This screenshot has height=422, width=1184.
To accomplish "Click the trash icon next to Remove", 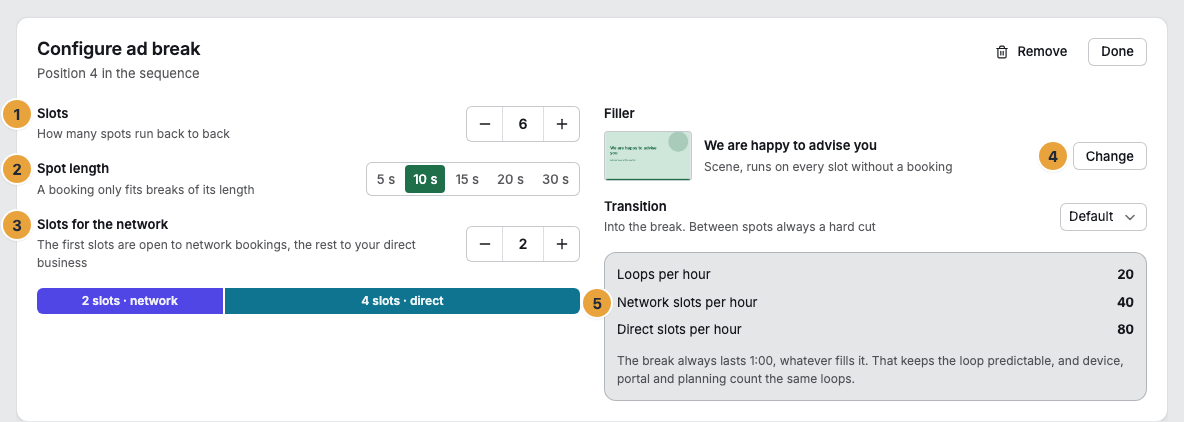I will [1002, 52].
